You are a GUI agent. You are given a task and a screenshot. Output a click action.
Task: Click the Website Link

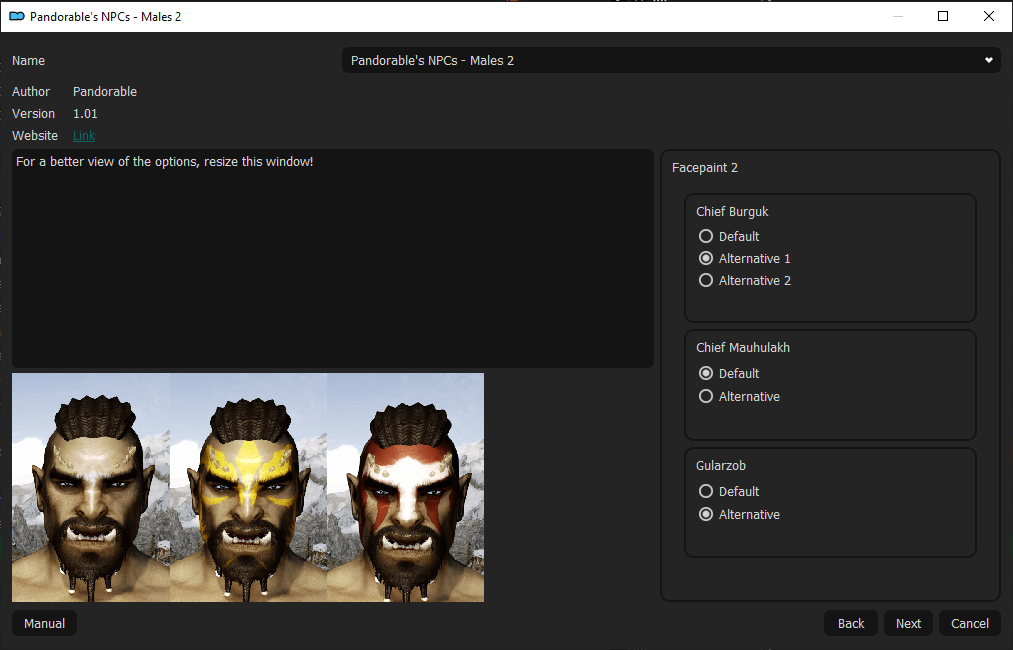(x=84, y=136)
